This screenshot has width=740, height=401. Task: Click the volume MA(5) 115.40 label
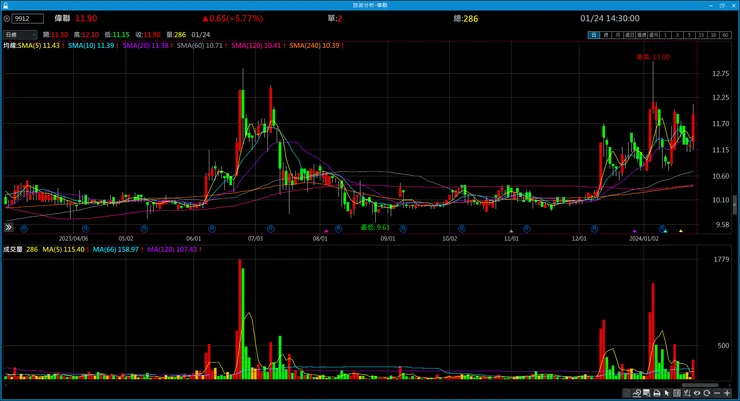[x=63, y=249]
